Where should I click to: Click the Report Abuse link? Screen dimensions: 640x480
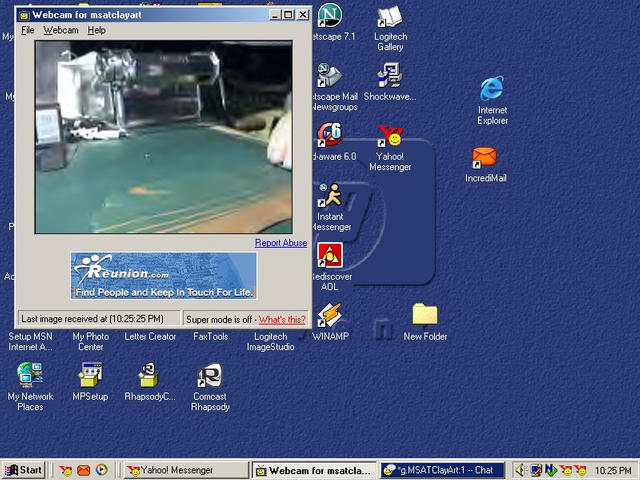(x=281, y=243)
